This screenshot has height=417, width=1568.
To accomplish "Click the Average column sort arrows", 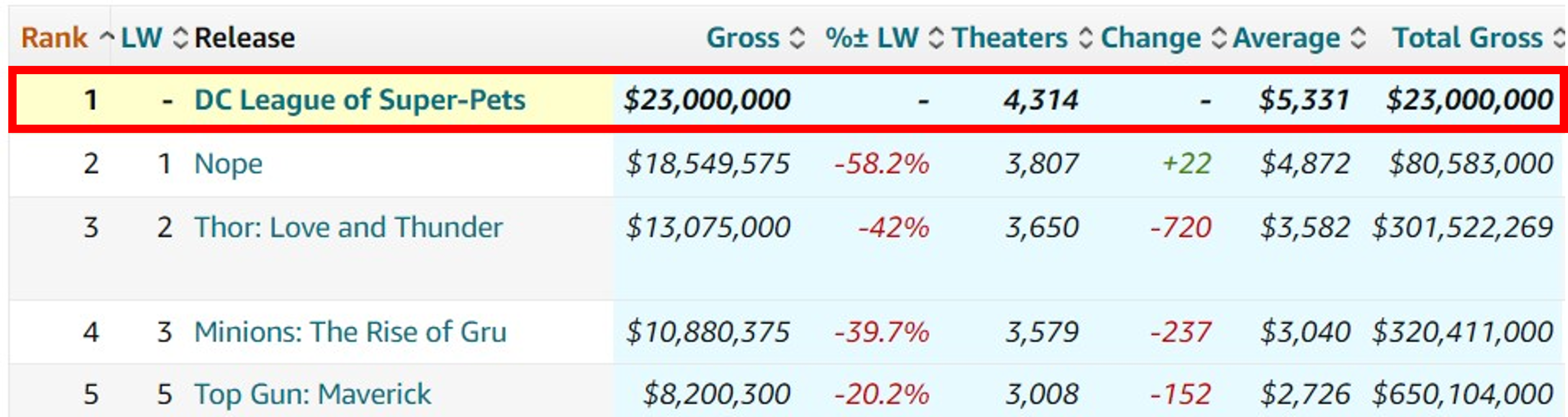I will [x=1358, y=38].
